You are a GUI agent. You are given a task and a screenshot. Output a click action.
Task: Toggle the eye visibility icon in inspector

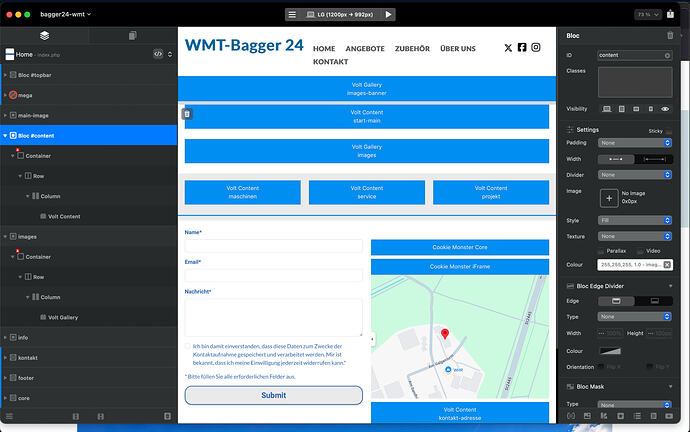[665, 109]
